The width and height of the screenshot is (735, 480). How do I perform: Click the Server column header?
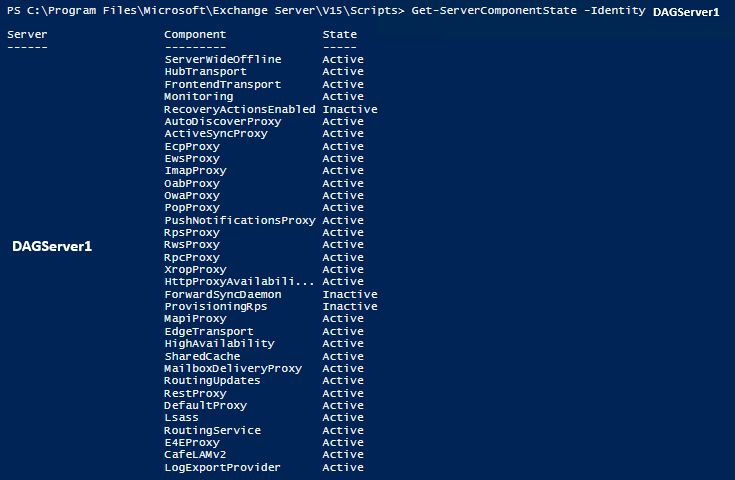pos(27,35)
